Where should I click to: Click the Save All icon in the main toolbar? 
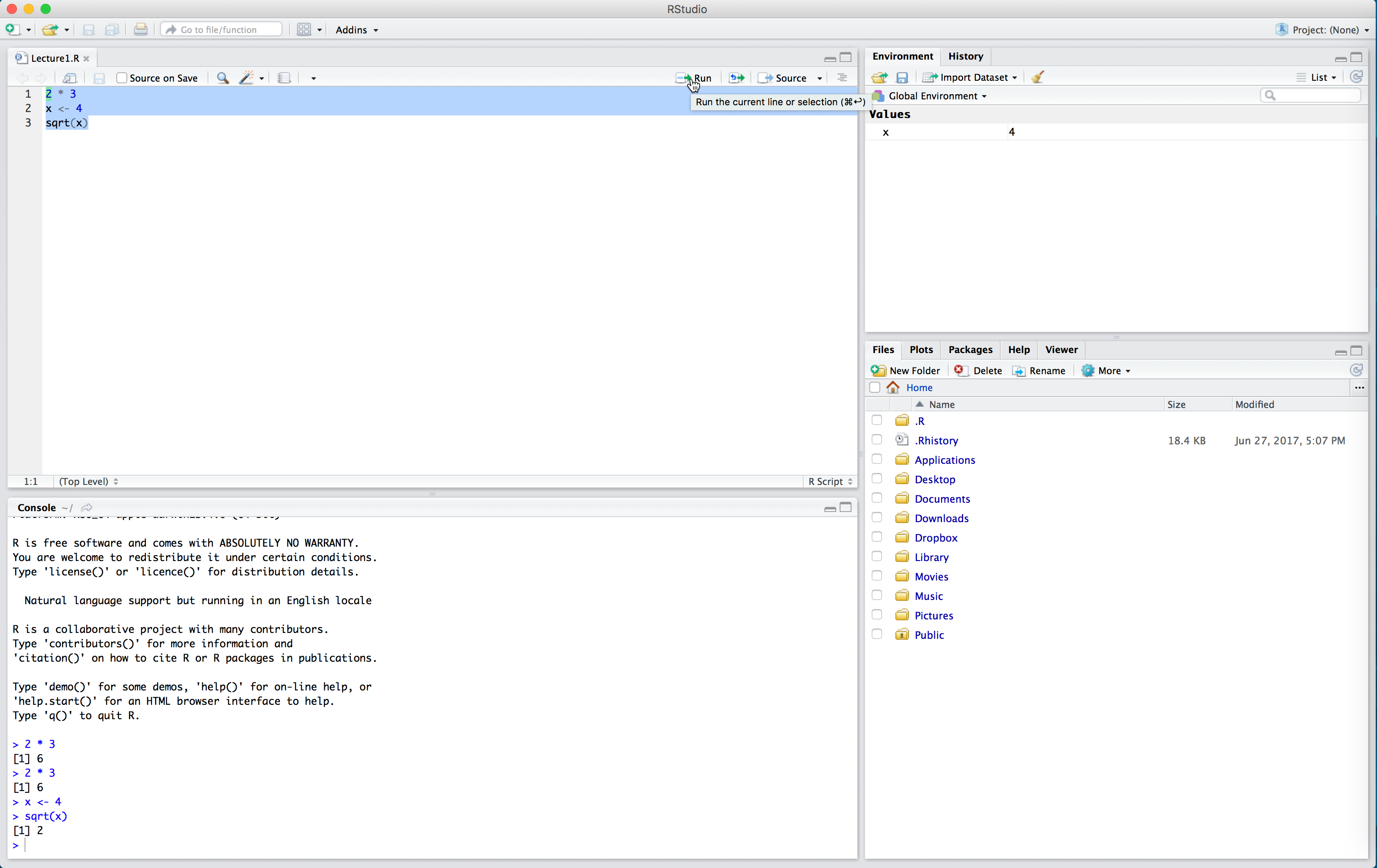click(112, 30)
